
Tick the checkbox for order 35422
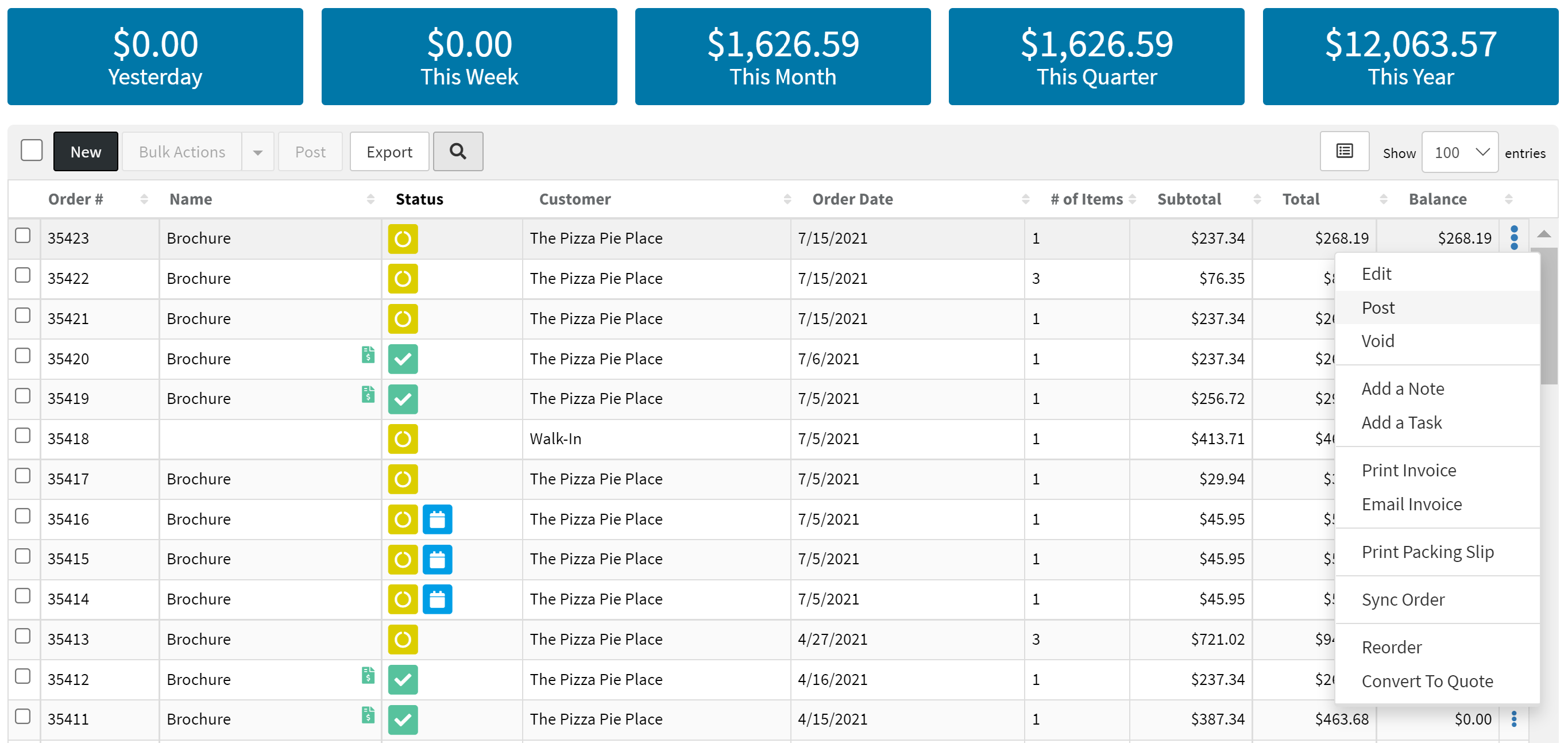(22, 276)
